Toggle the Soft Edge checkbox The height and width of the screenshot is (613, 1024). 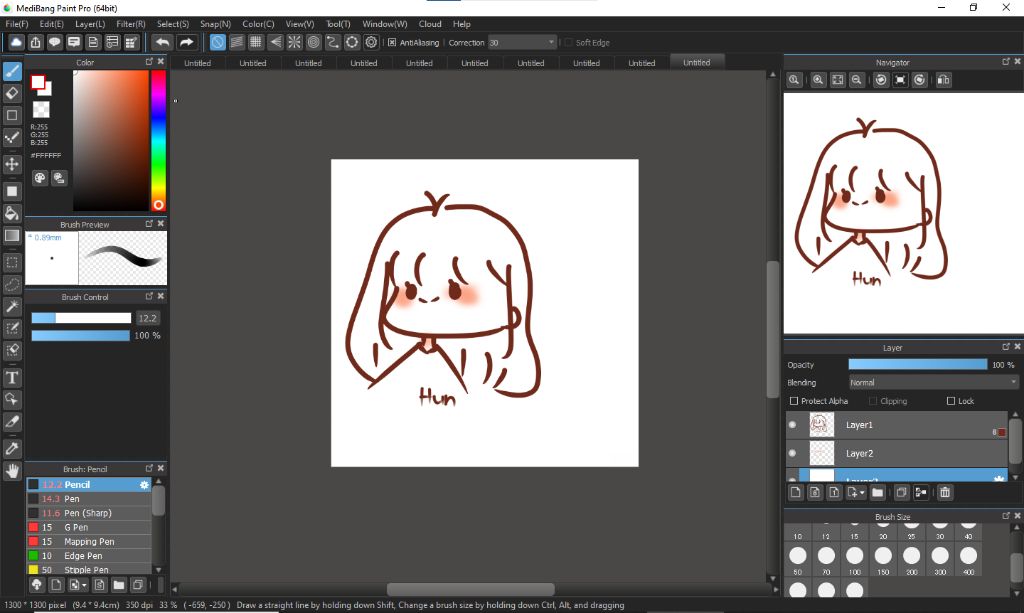568,42
